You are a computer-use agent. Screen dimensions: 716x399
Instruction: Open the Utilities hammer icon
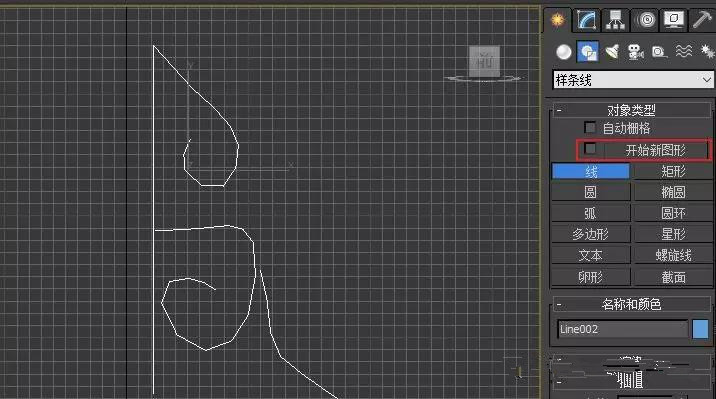tap(702, 20)
